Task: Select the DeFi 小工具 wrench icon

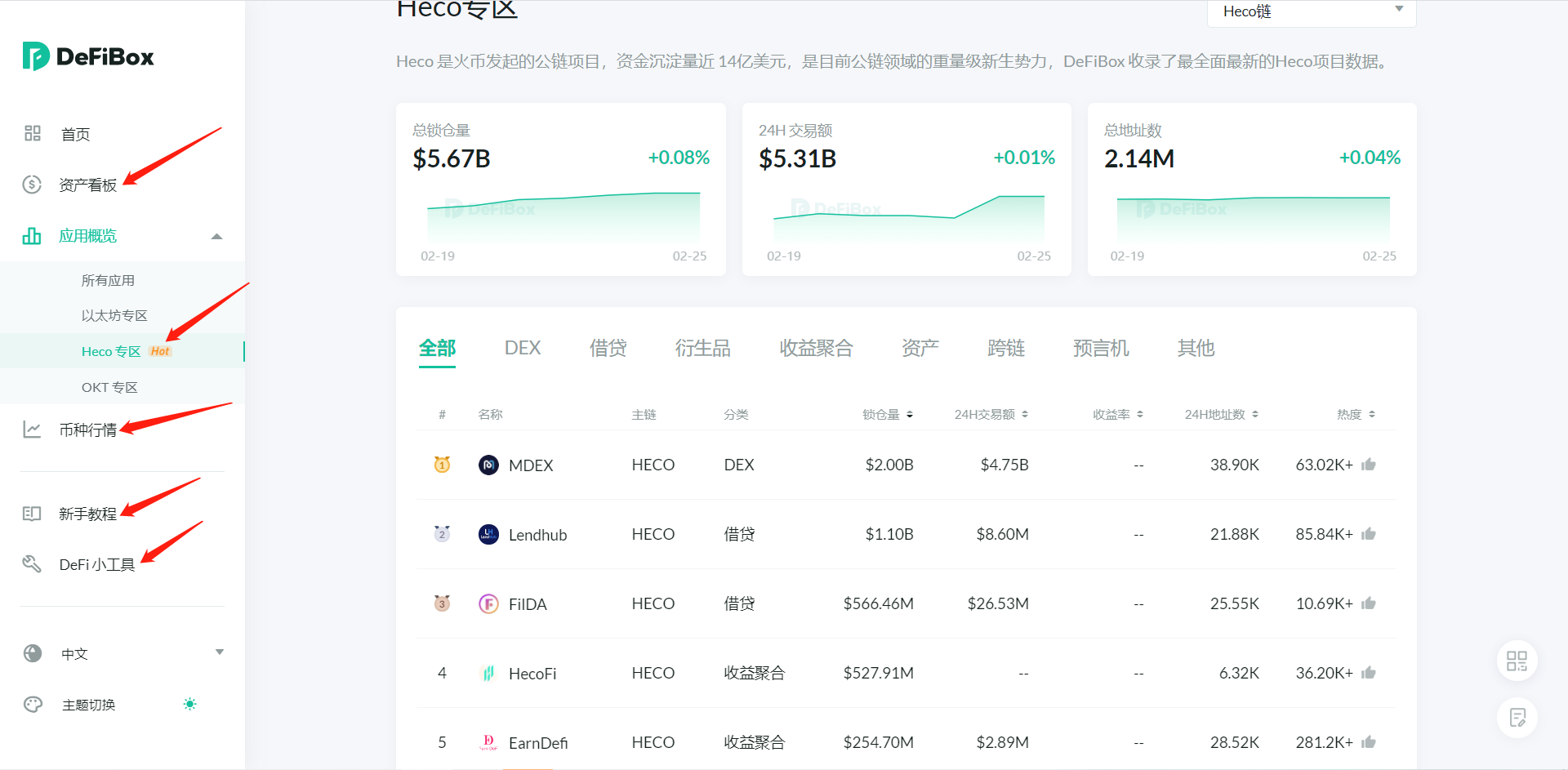Action: tap(32, 563)
